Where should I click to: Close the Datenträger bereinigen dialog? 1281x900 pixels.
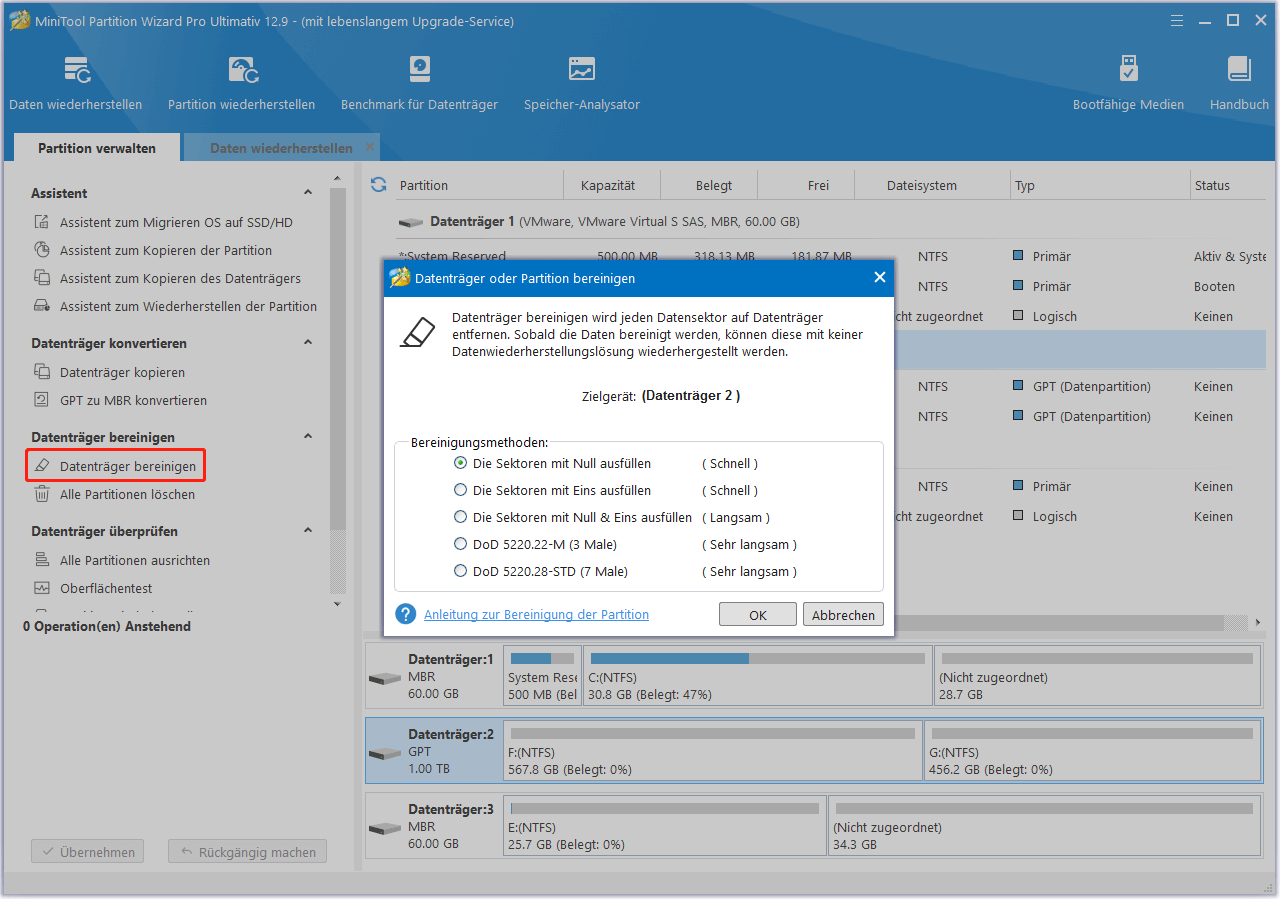tap(880, 278)
